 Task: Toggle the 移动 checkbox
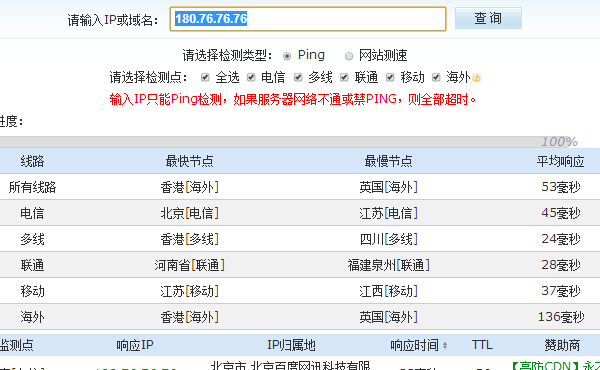point(390,78)
